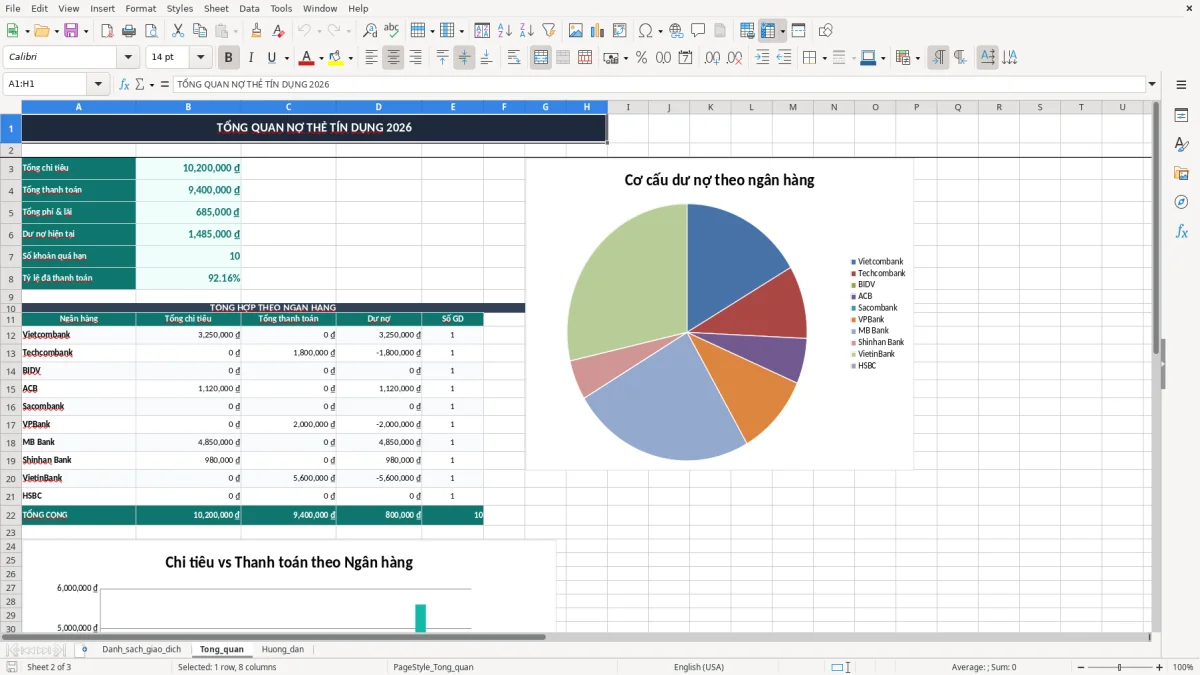This screenshot has width=1200, height=675.
Task: Insert a comment via speech-bubble icon
Action: point(698,31)
